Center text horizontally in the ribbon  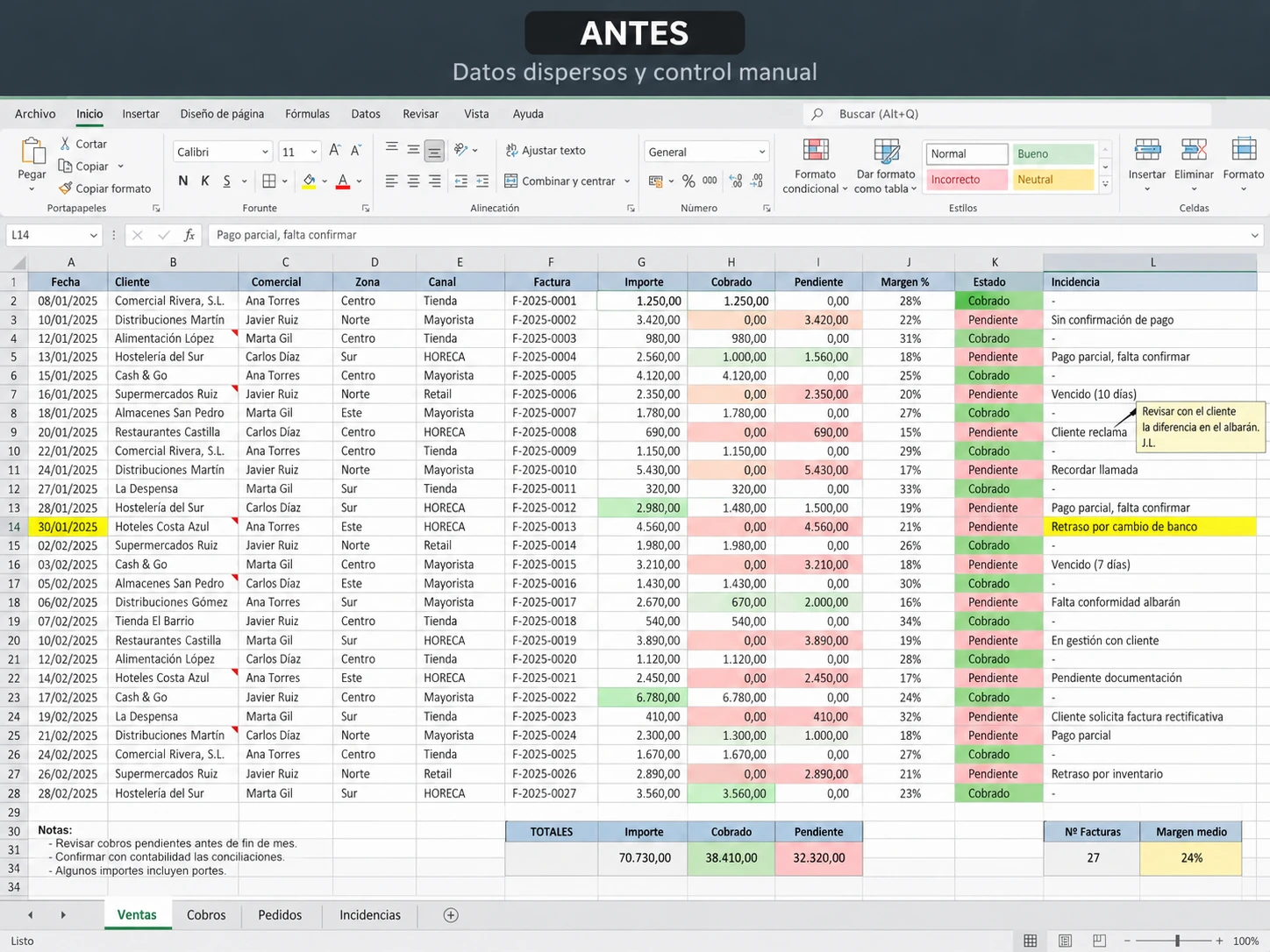[413, 181]
